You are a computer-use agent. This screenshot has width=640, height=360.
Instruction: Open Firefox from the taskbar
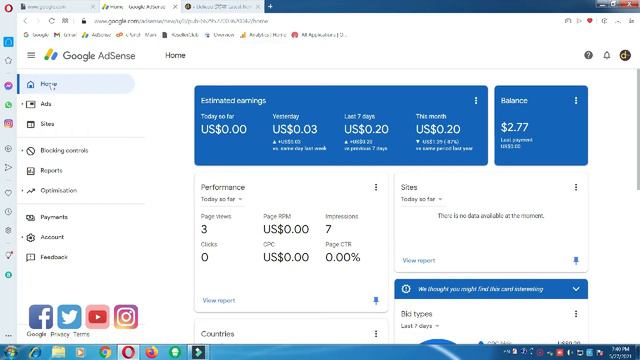click(151, 352)
